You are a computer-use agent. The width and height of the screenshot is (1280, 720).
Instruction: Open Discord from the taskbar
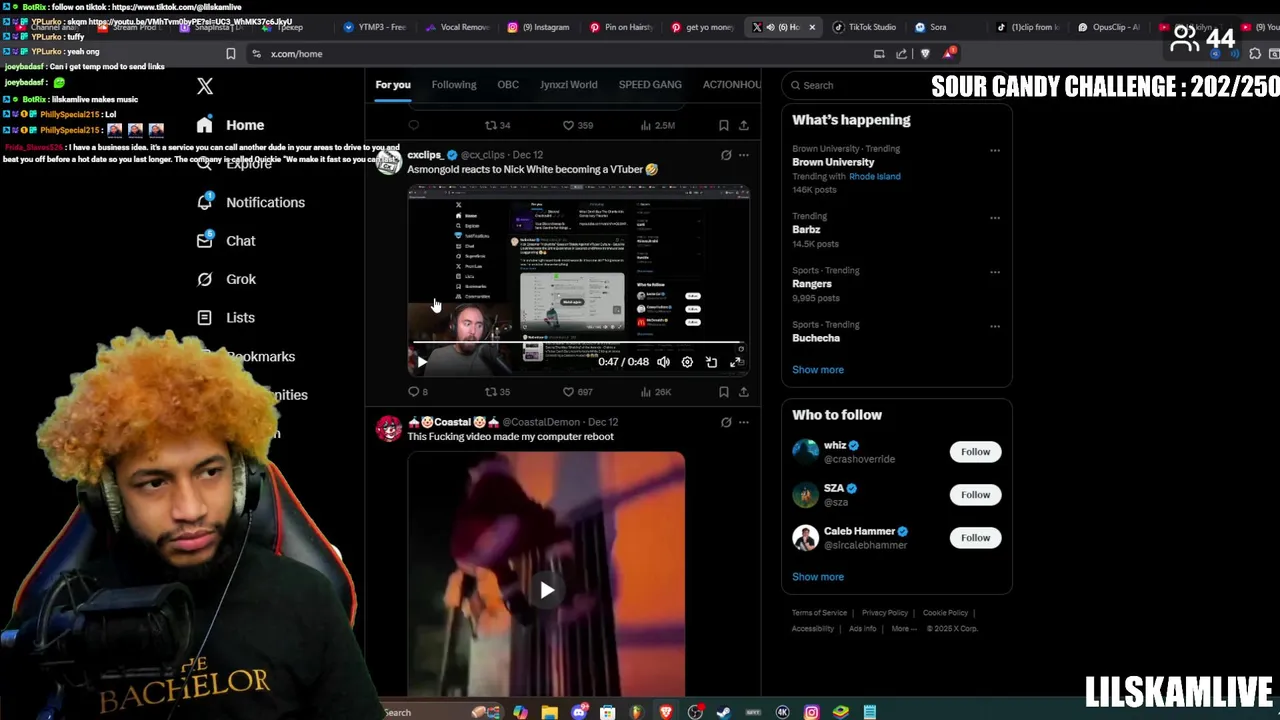[x=579, y=712]
